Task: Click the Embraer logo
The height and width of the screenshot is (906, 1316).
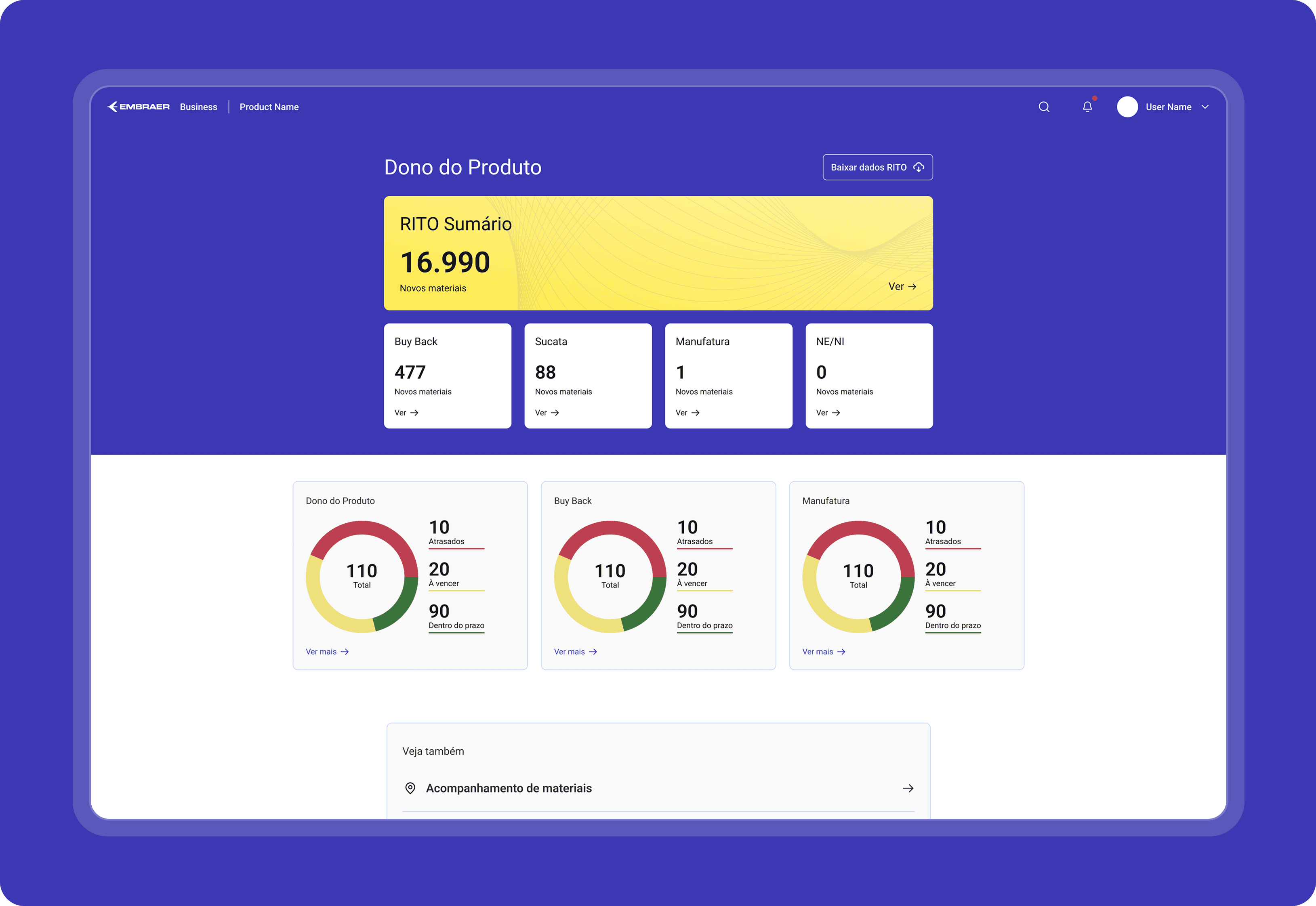Action: (x=138, y=107)
